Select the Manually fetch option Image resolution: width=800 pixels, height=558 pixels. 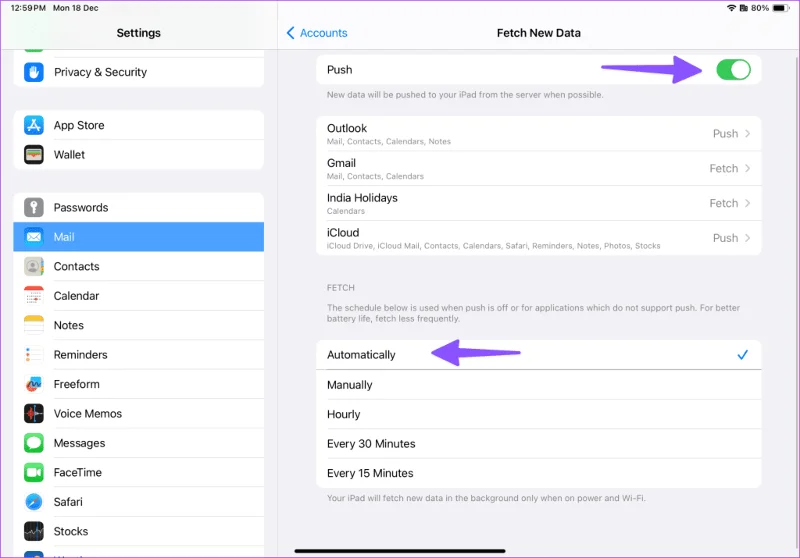[538, 385]
